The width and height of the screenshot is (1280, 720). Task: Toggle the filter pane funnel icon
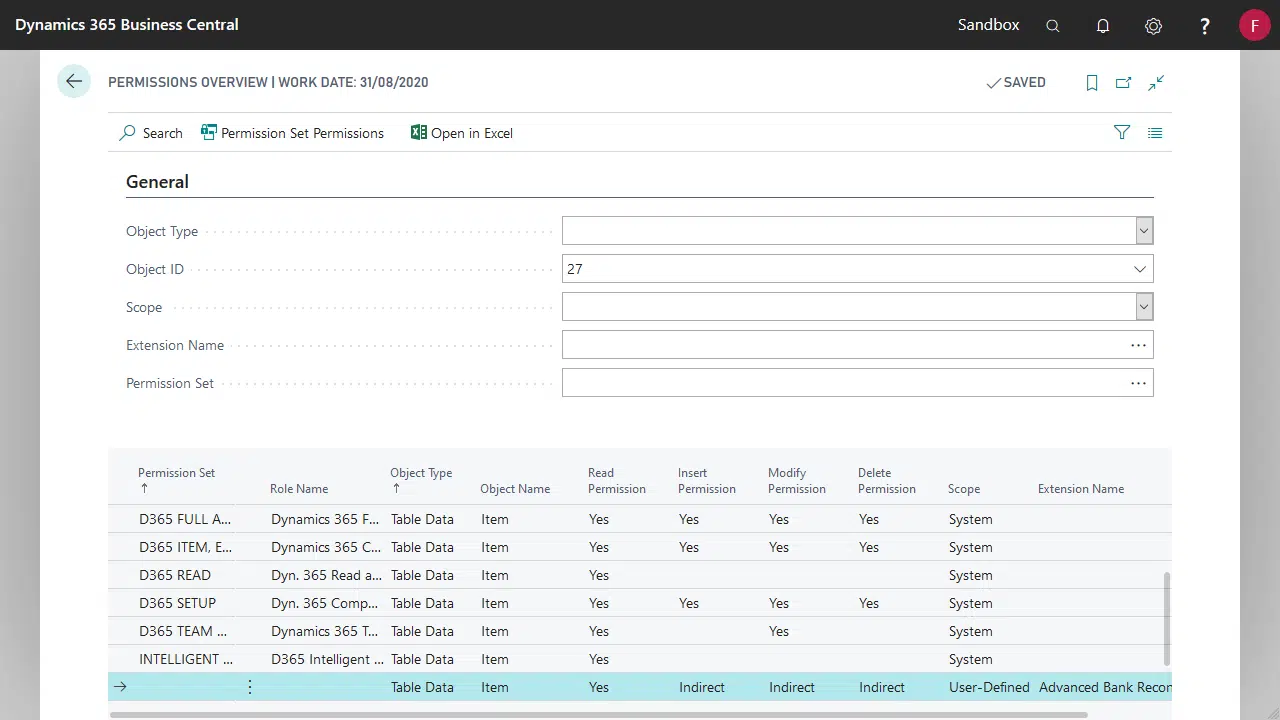1122,133
